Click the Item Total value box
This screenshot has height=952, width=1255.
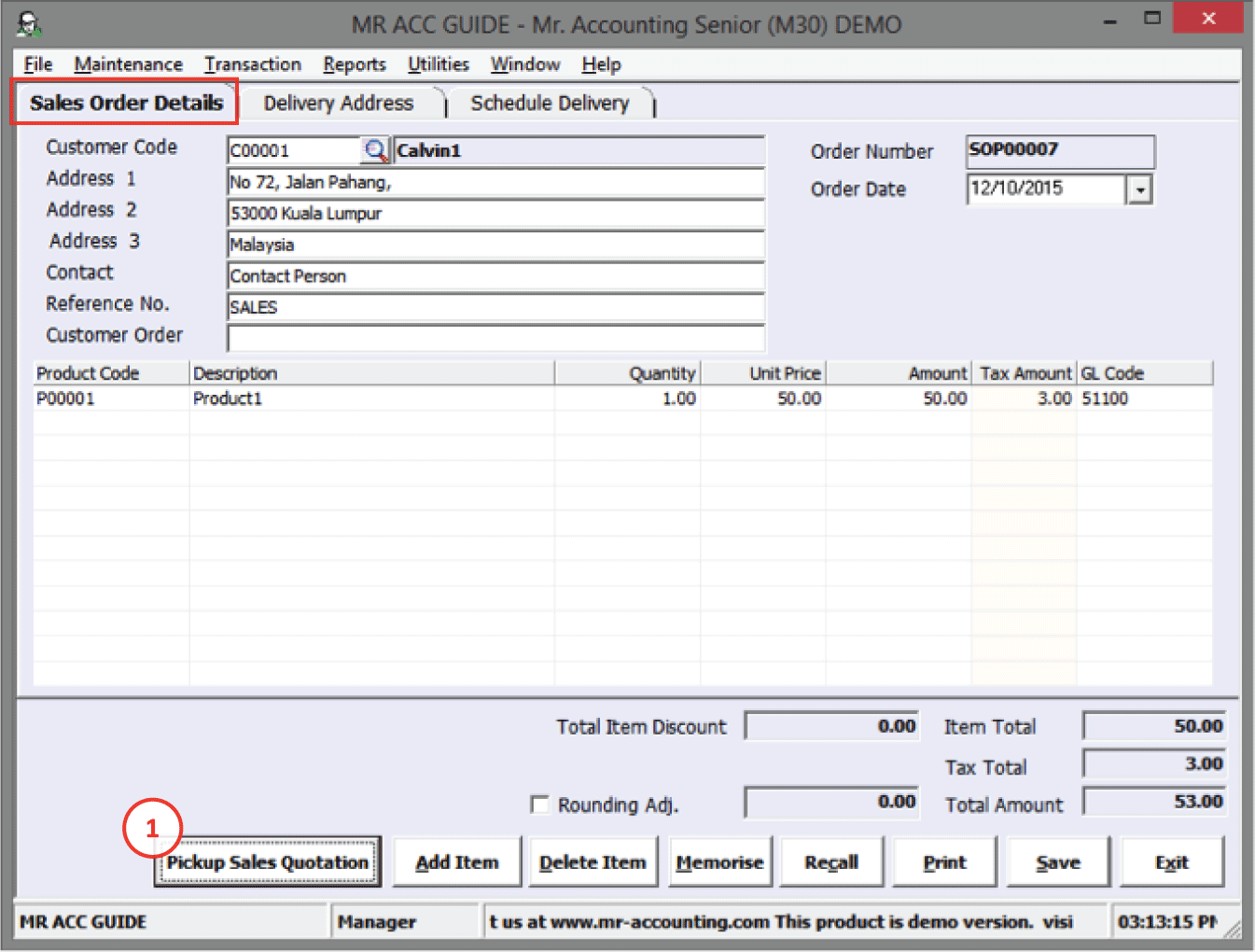[1155, 726]
